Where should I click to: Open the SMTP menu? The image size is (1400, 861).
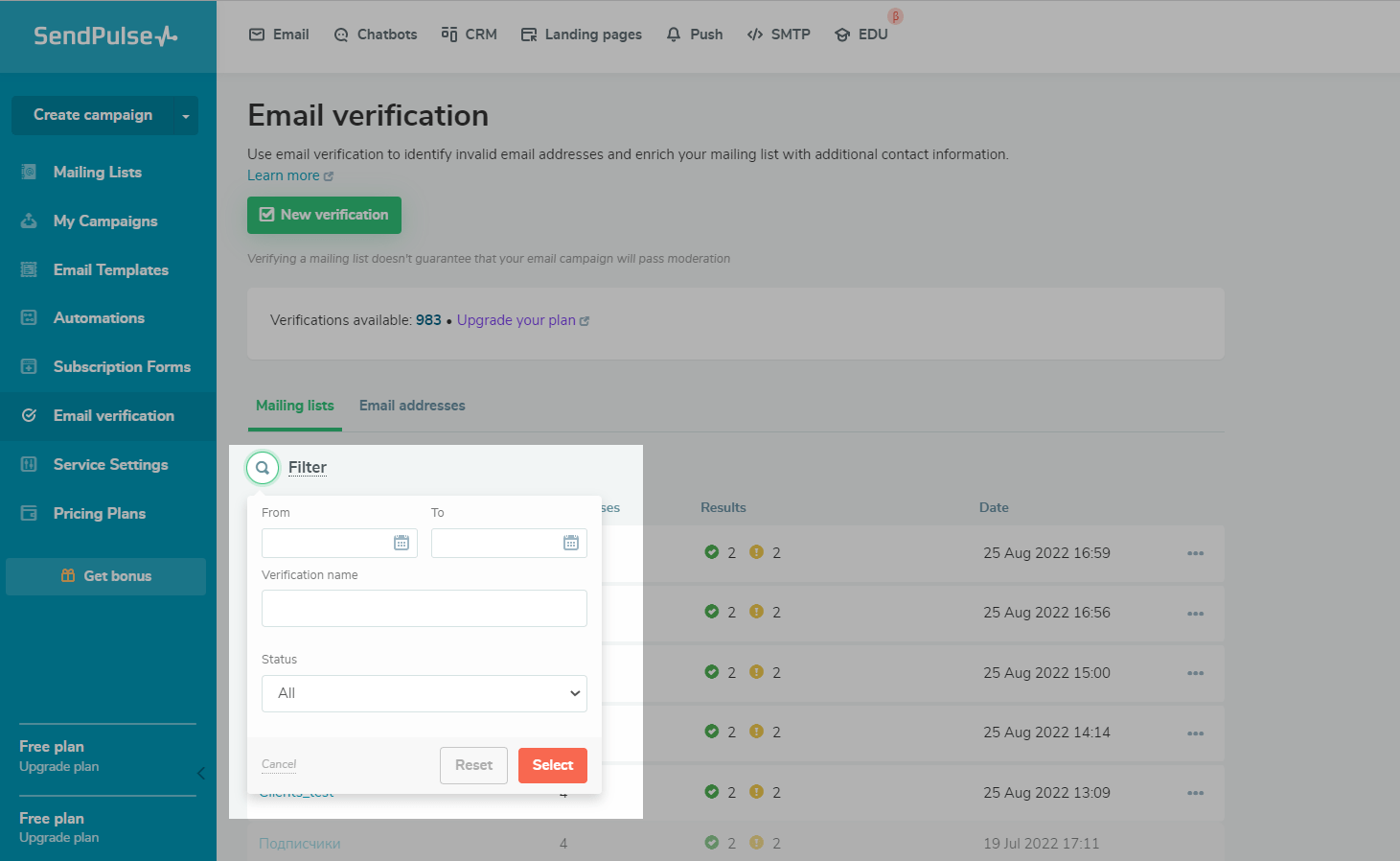tap(778, 35)
